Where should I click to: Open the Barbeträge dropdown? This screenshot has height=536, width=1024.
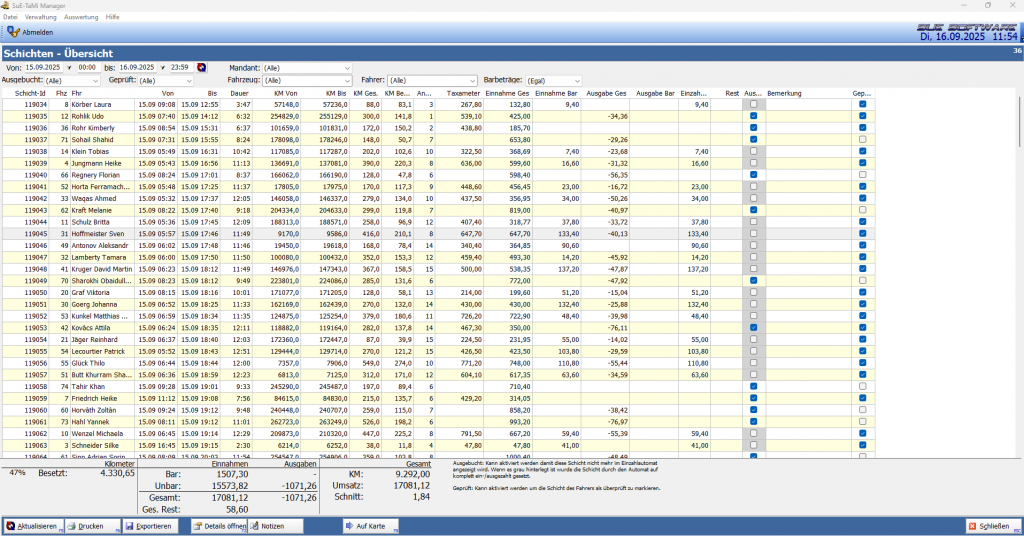577,80
